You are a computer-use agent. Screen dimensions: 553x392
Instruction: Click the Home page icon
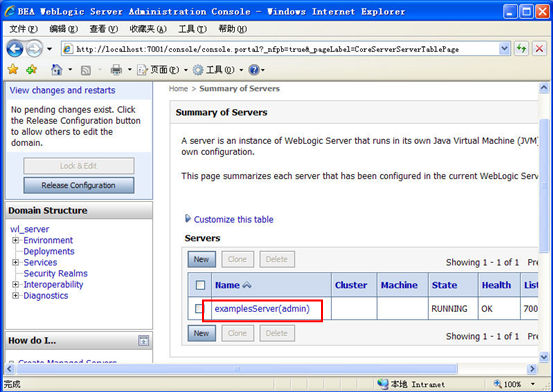56,70
